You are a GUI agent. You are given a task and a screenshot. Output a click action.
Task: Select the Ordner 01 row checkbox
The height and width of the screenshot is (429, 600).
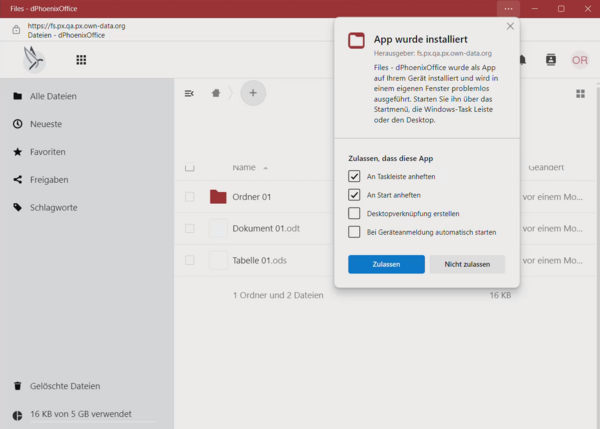pyautogui.click(x=189, y=197)
